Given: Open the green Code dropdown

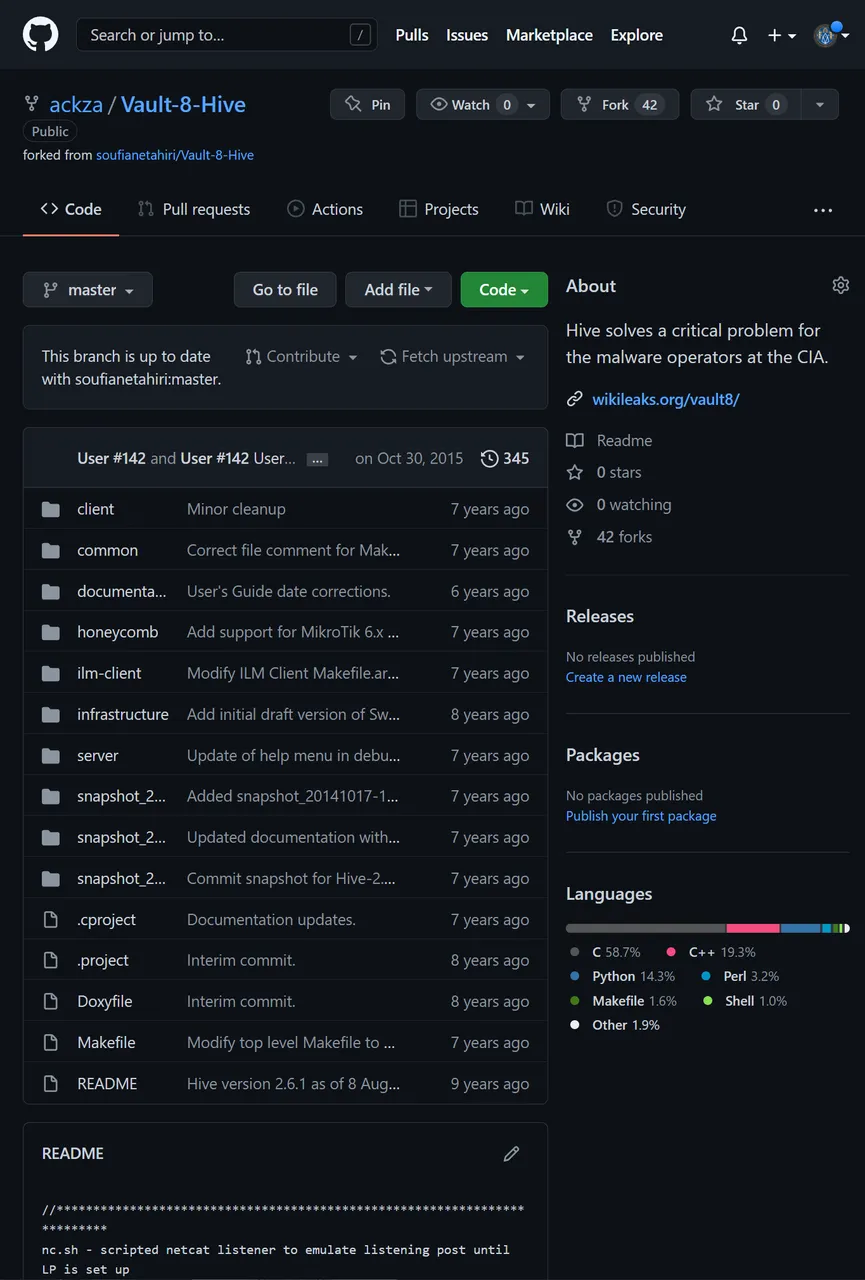Looking at the screenshot, I should [x=504, y=289].
